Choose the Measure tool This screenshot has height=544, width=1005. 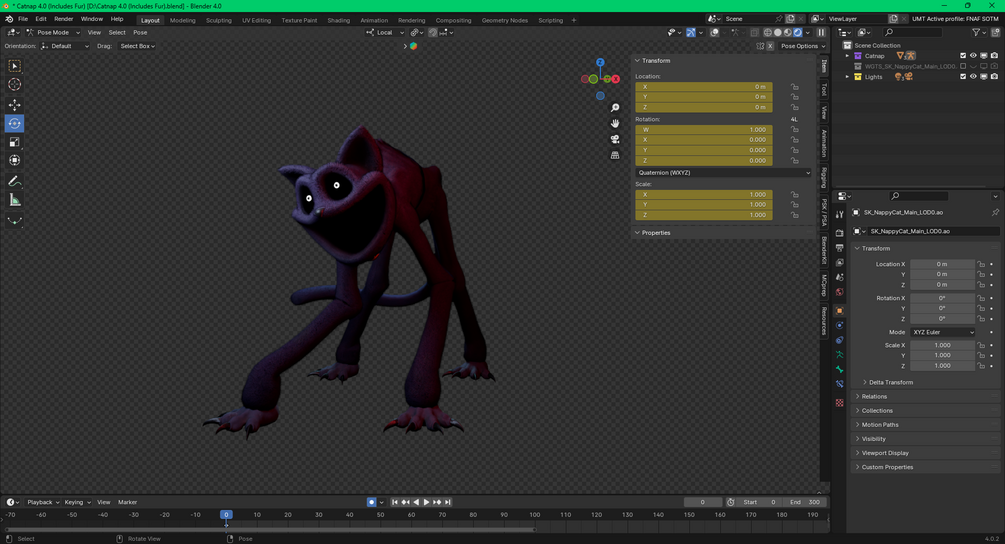click(14, 200)
